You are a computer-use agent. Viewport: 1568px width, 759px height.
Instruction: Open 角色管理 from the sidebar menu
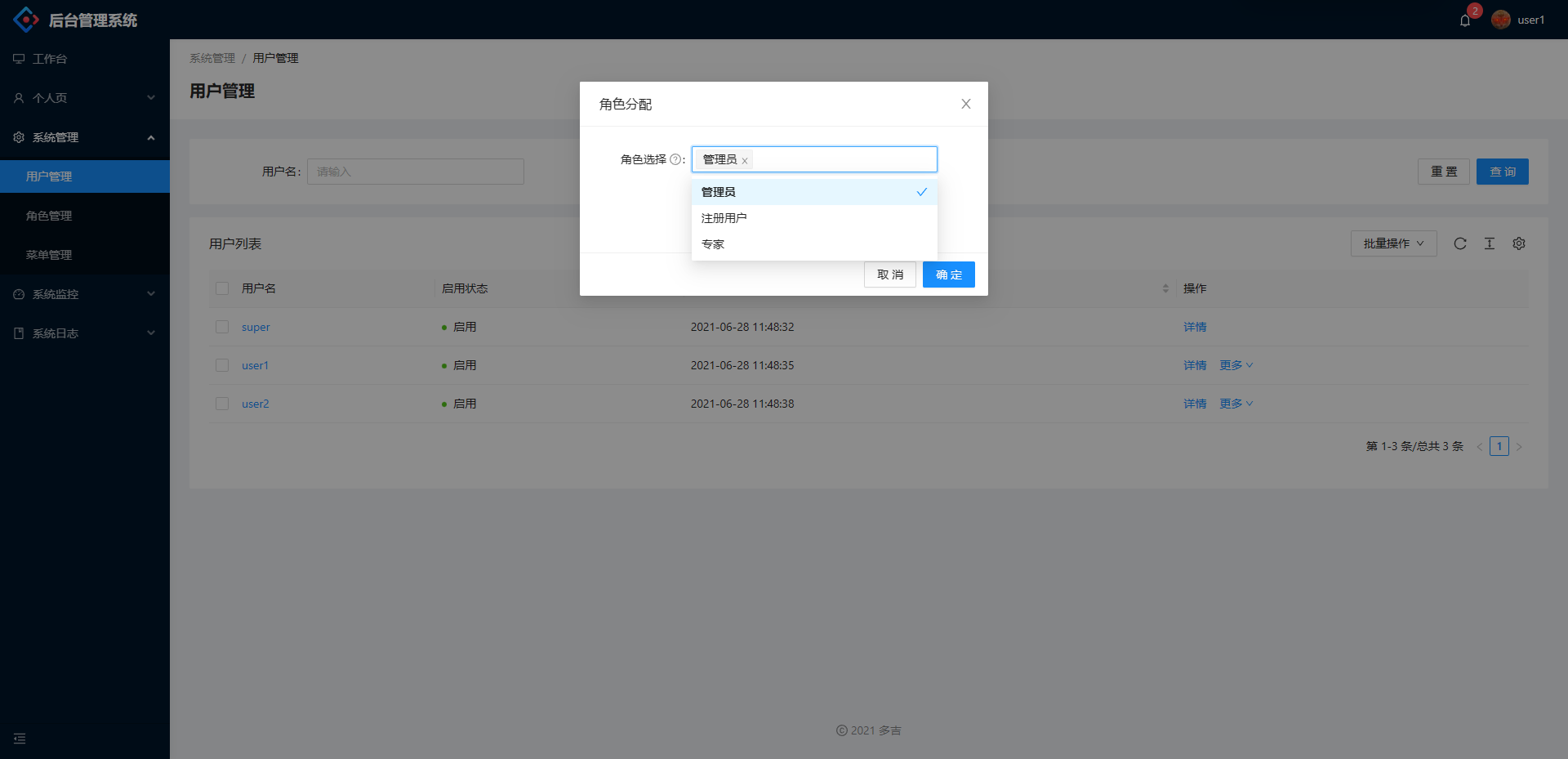coord(49,215)
